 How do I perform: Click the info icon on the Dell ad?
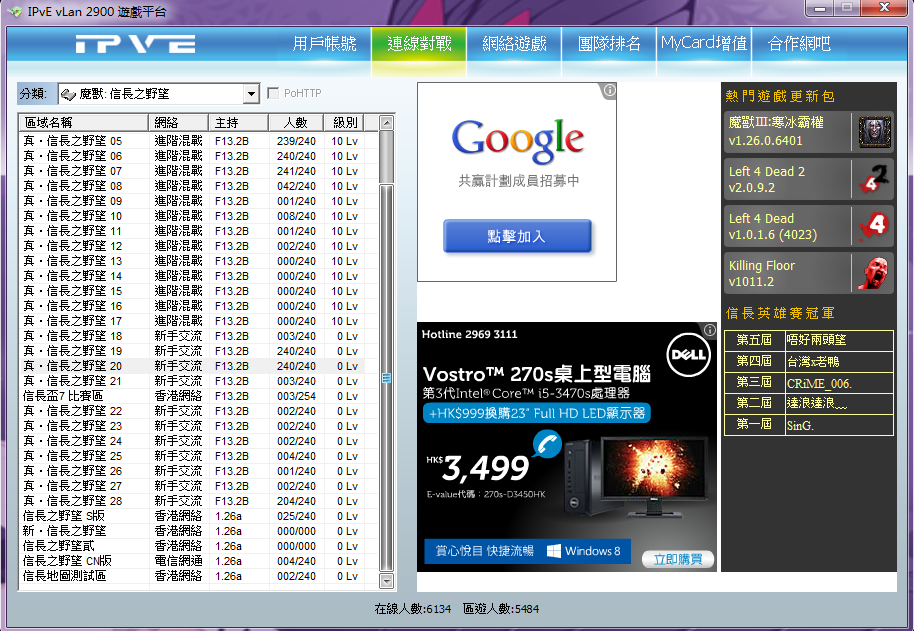tap(709, 330)
